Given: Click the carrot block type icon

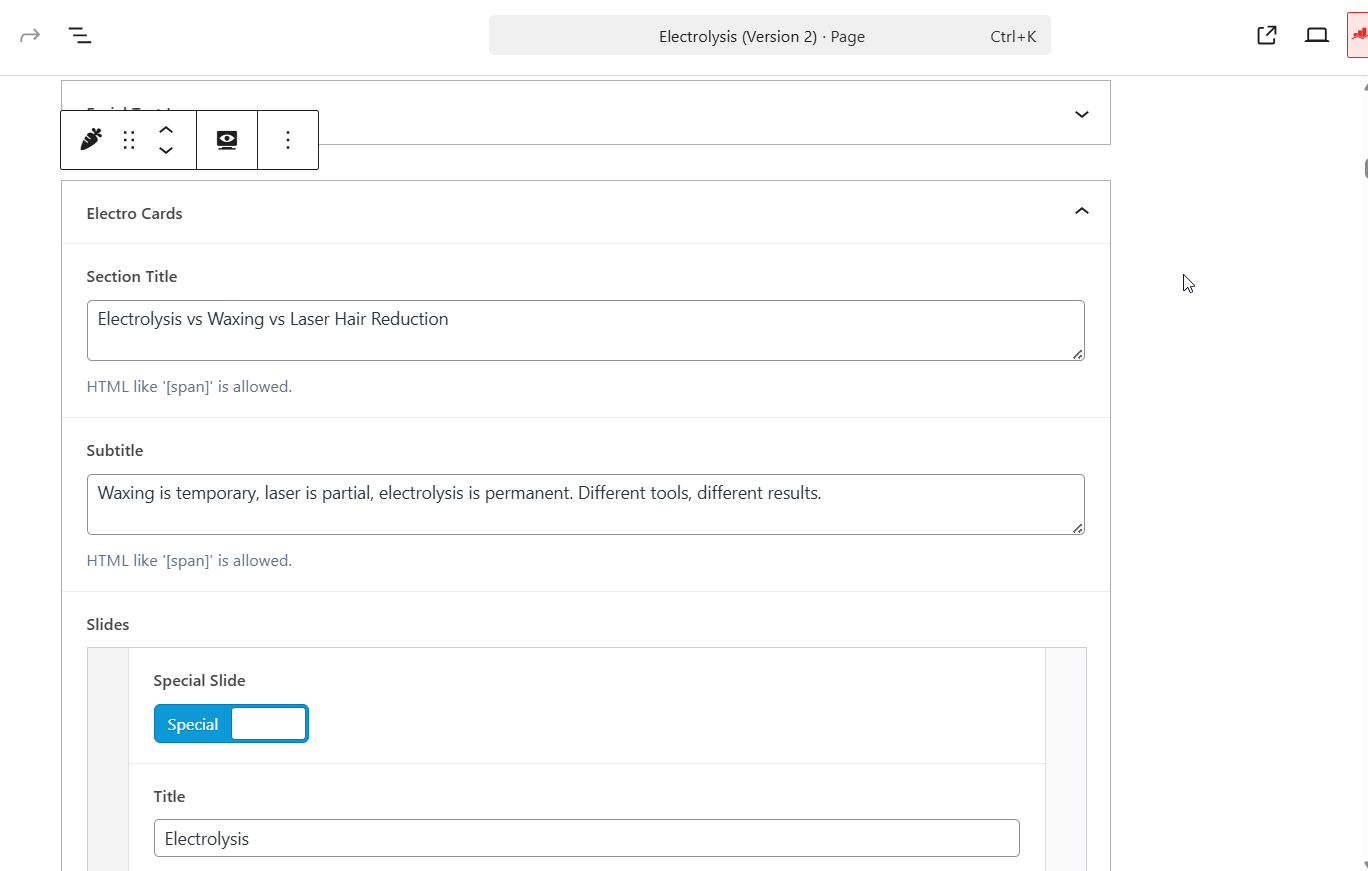Looking at the screenshot, I should click(91, 140).
